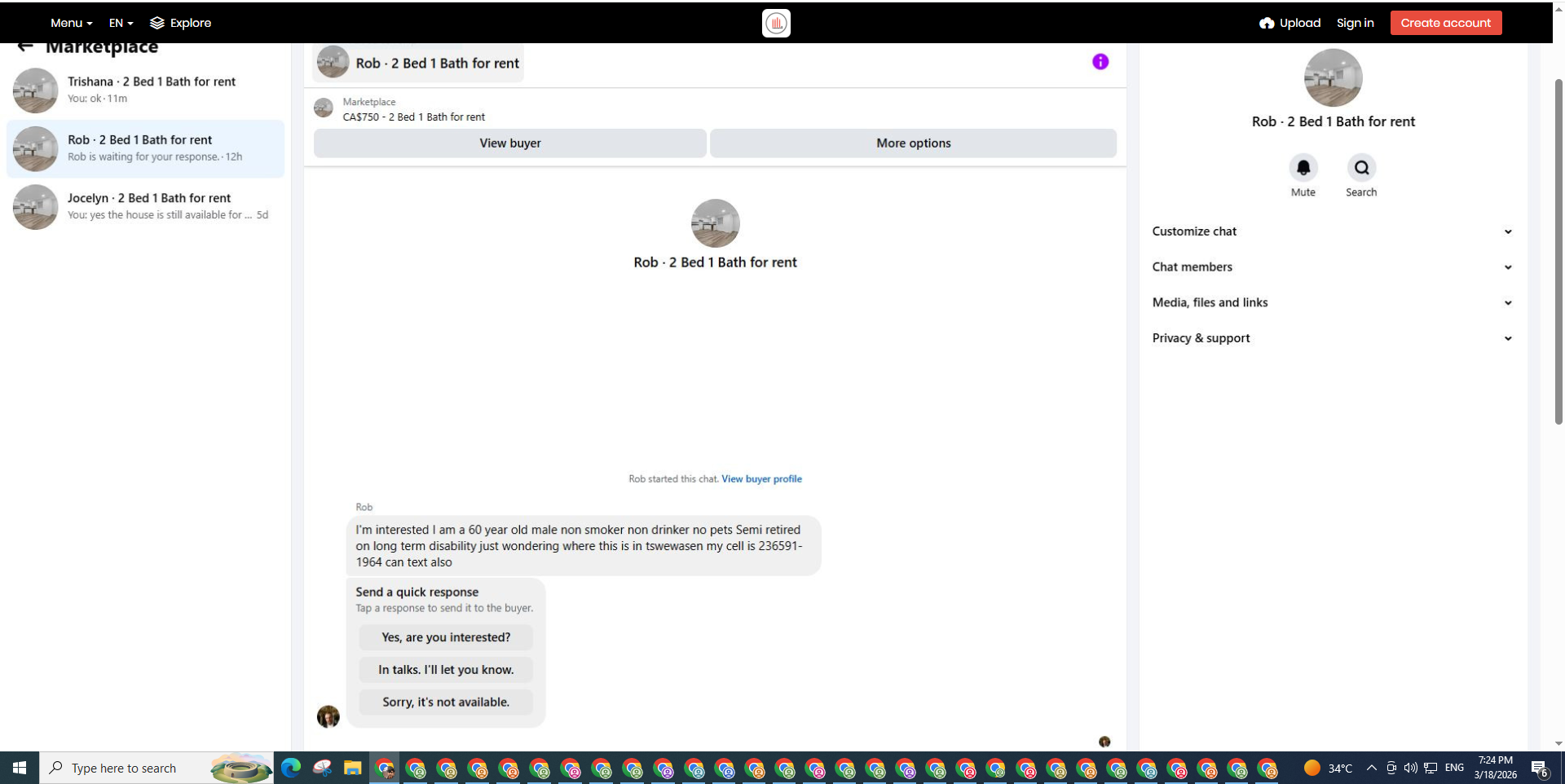
Task: Click Create account button
Action: pyautogui.click(x=1445, y=23)
